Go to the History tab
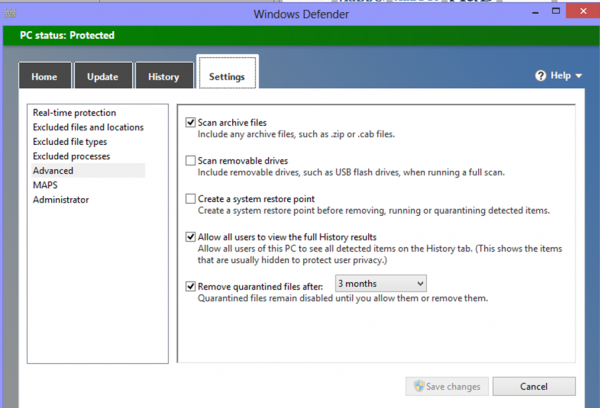Screen dimensions: 600x408 point(164,76)
